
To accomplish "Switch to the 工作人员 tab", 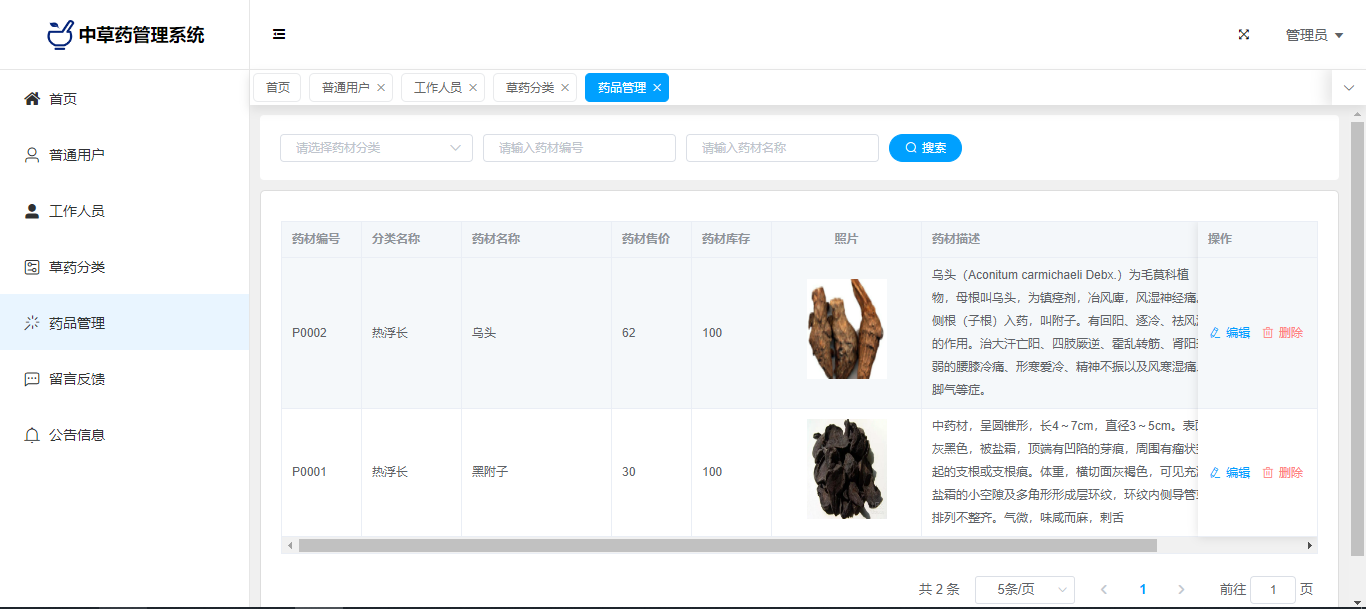I will coord(437,88).
